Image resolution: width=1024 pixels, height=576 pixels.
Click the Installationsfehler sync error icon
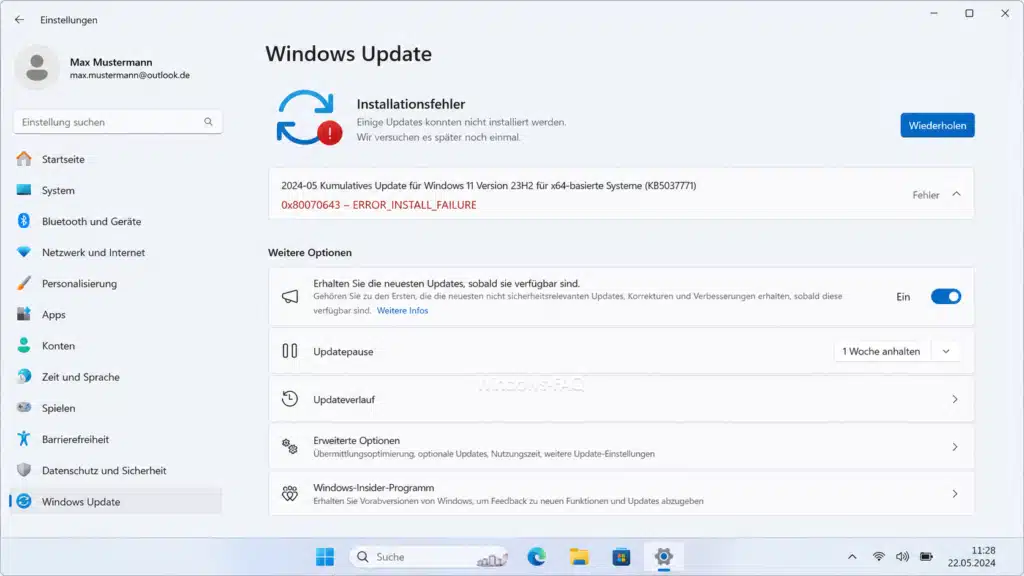(x=309, y=118)
